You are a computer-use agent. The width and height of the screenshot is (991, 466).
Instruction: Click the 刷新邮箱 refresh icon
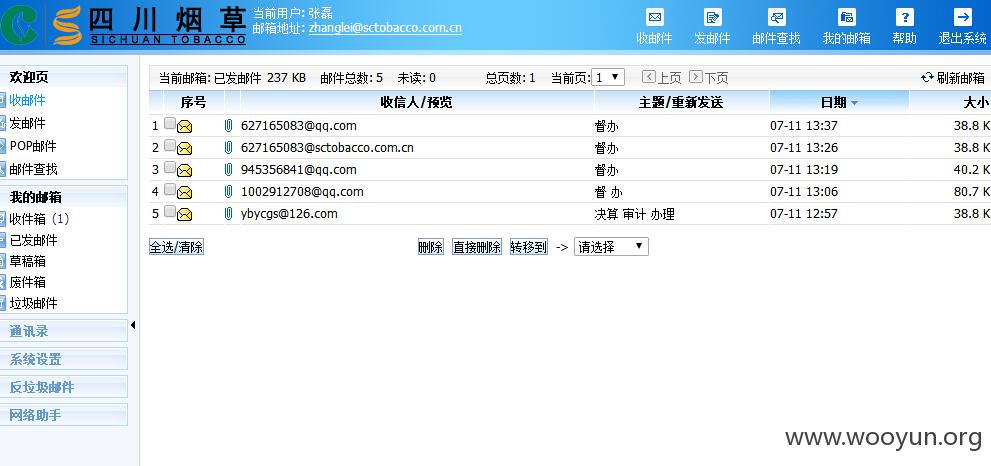click(x=927, y=77)
